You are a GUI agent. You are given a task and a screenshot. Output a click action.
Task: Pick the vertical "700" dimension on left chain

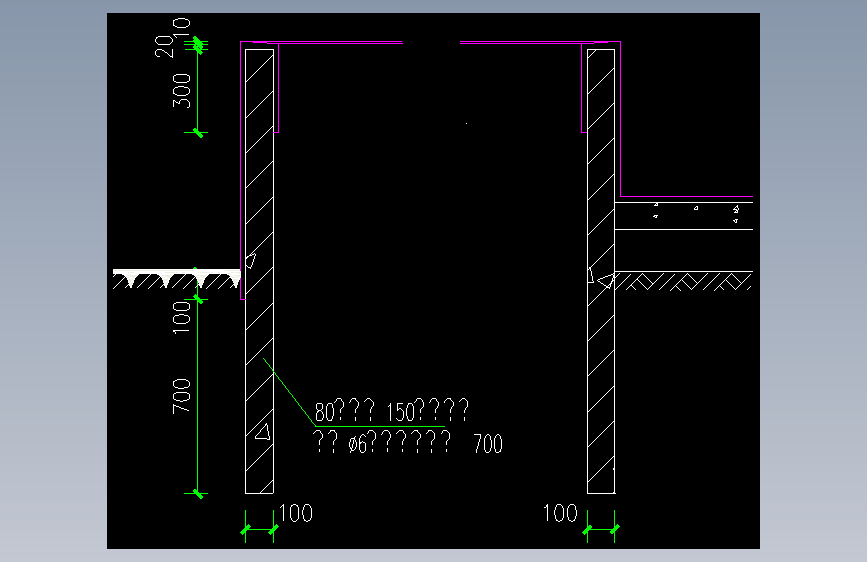pos(181,396)
